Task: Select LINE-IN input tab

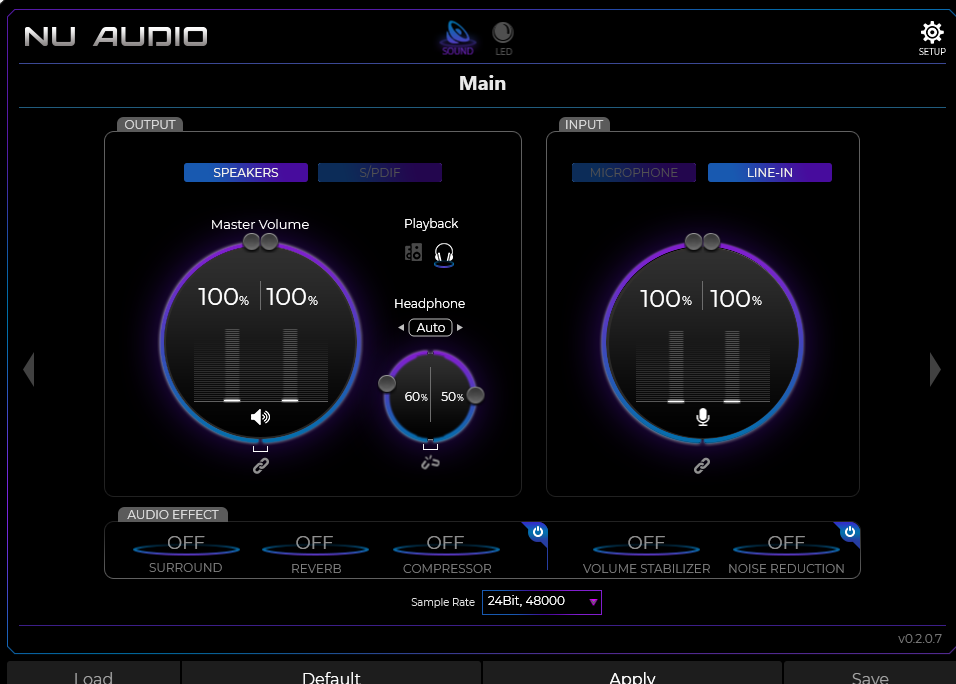Action: 769,173
